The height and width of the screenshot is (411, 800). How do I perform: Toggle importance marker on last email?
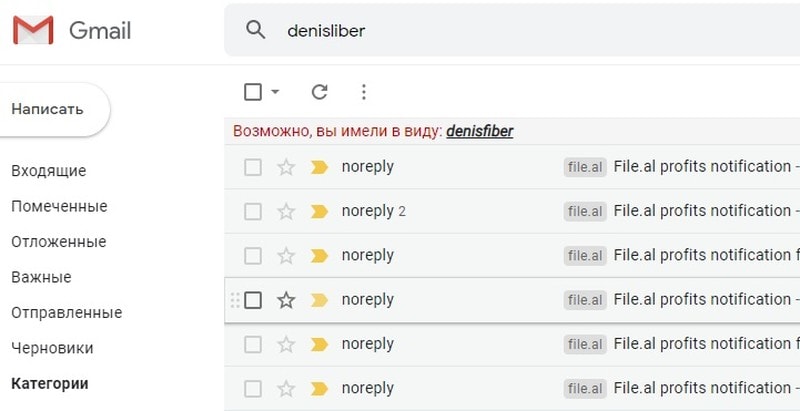319,388
